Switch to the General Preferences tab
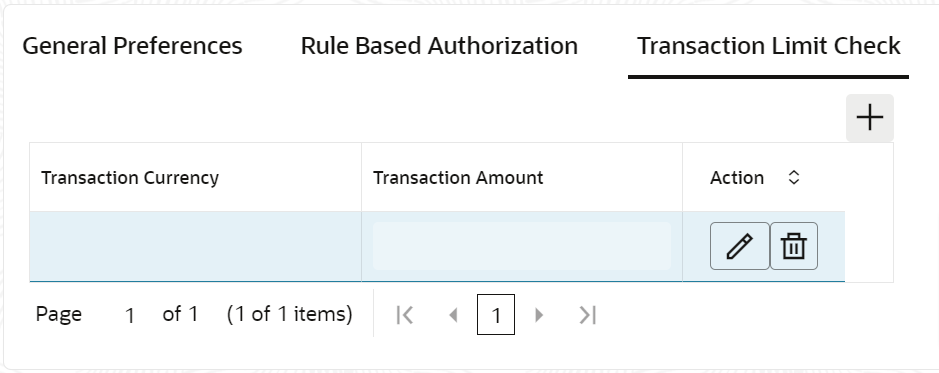Image resolution: width=939 pixels, height=373 pixels. tap(132, 46)
